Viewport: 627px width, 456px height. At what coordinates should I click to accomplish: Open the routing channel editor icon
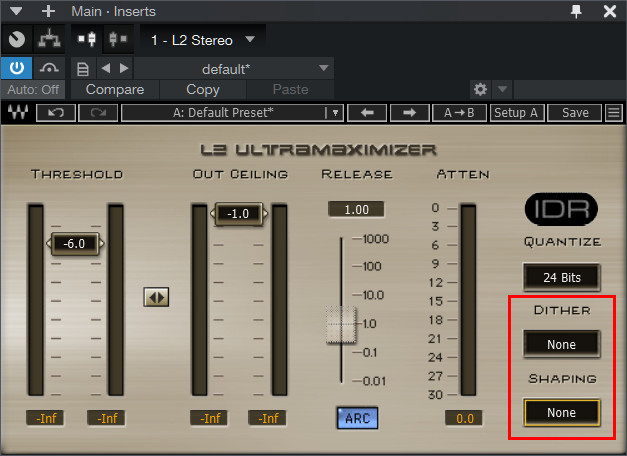tap(49, 39)
